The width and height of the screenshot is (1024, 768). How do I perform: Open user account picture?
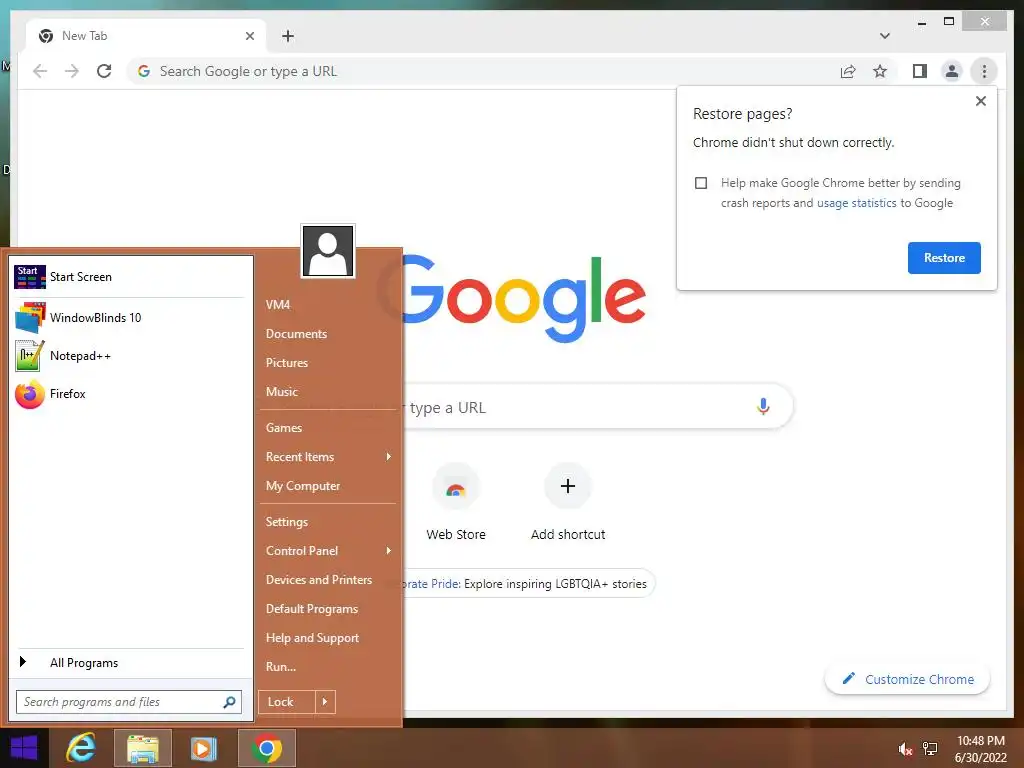pos(328,251)
